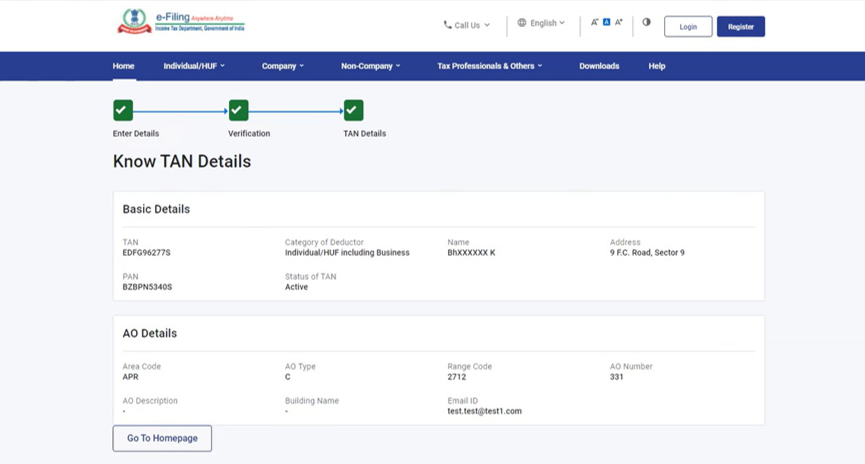Go to the Home tab
865x464 pixels.
click(x=124, y=66)
